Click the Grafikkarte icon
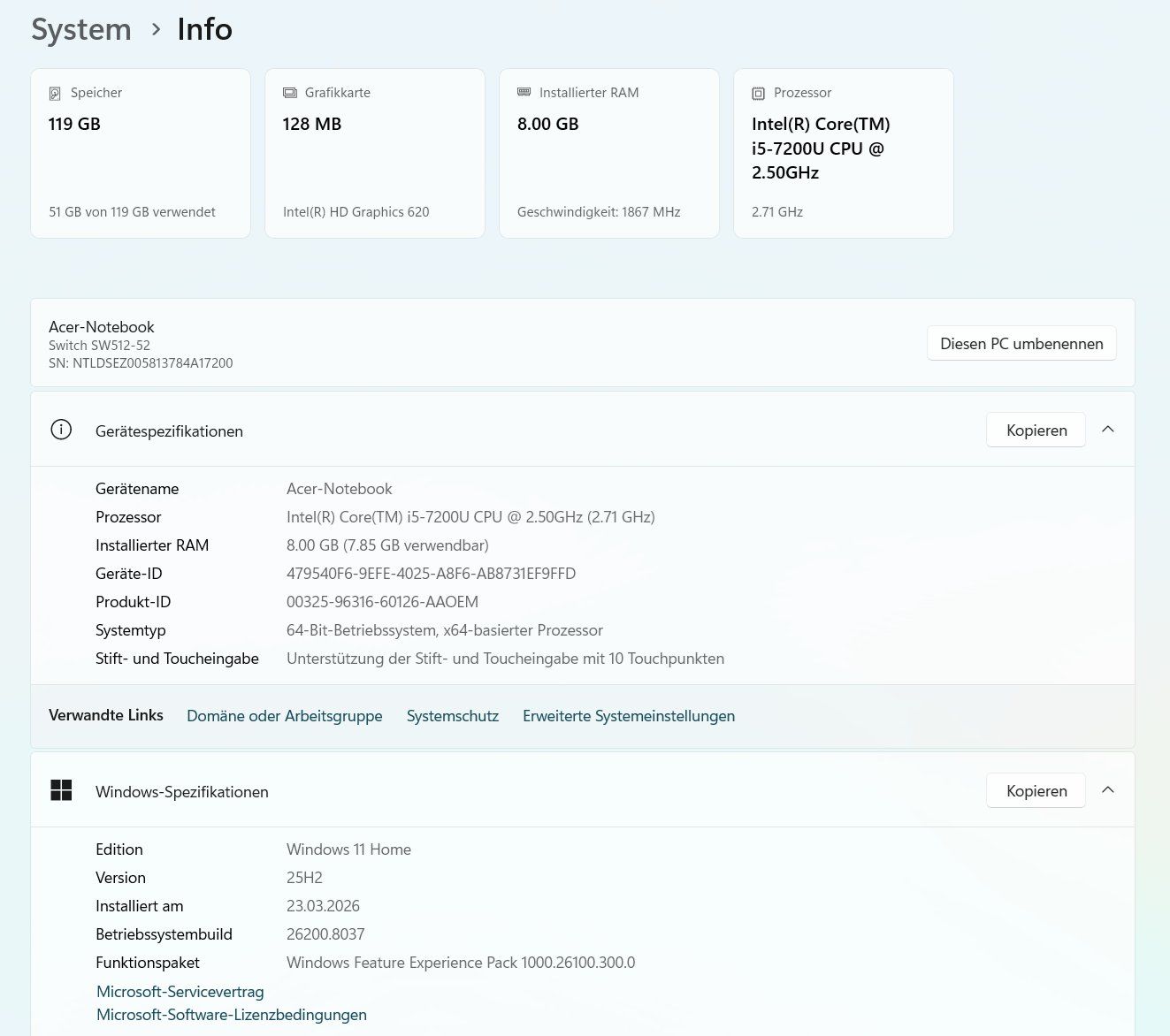Screen dimensions: 1170x1036 (289, 93)
